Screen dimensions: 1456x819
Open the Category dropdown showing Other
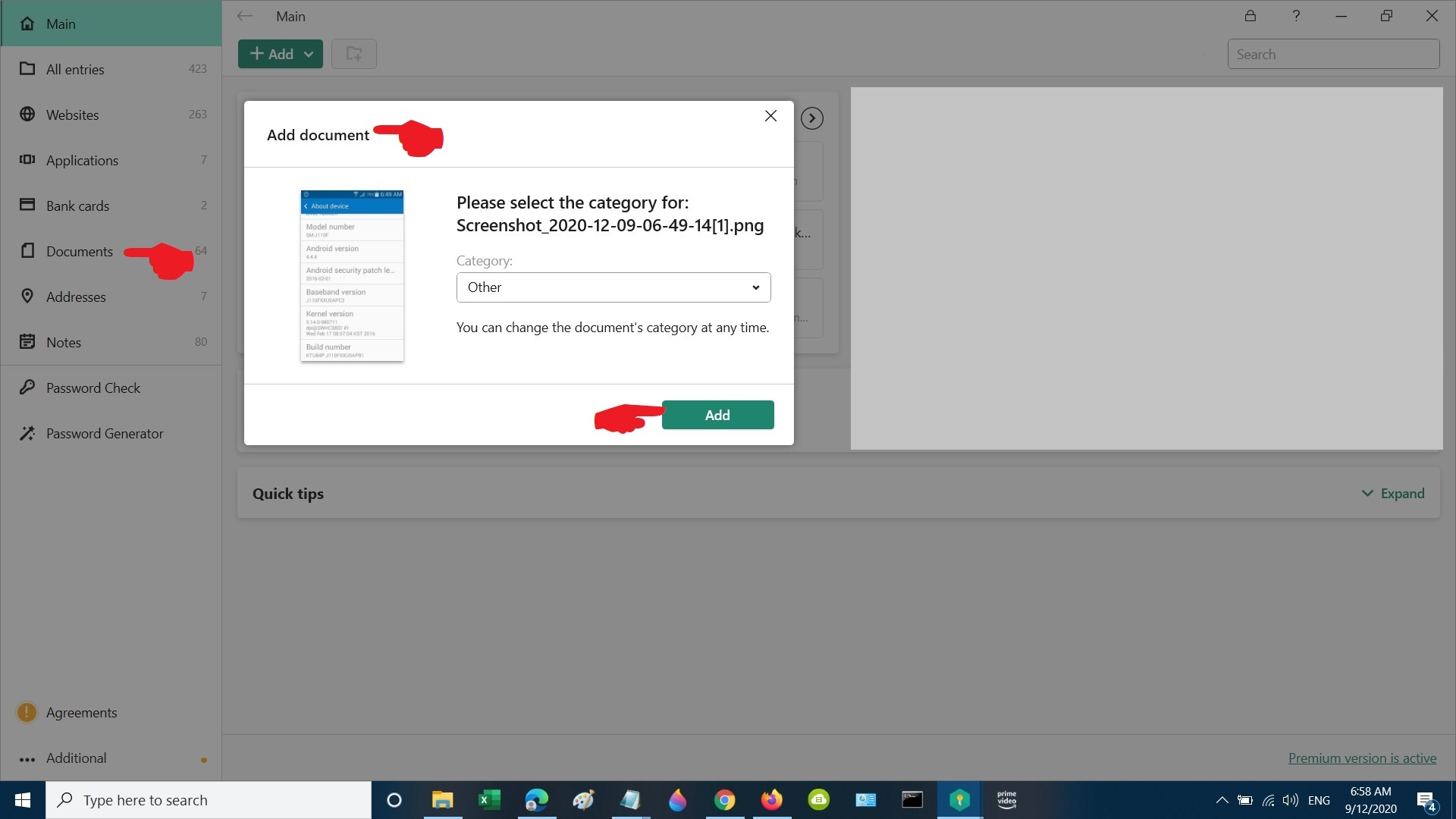pos(613,287)
